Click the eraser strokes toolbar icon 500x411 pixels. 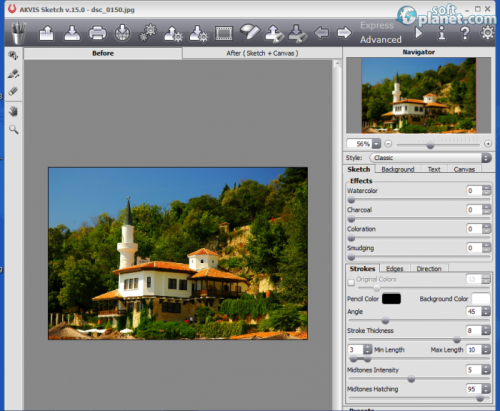coord(250,32)
